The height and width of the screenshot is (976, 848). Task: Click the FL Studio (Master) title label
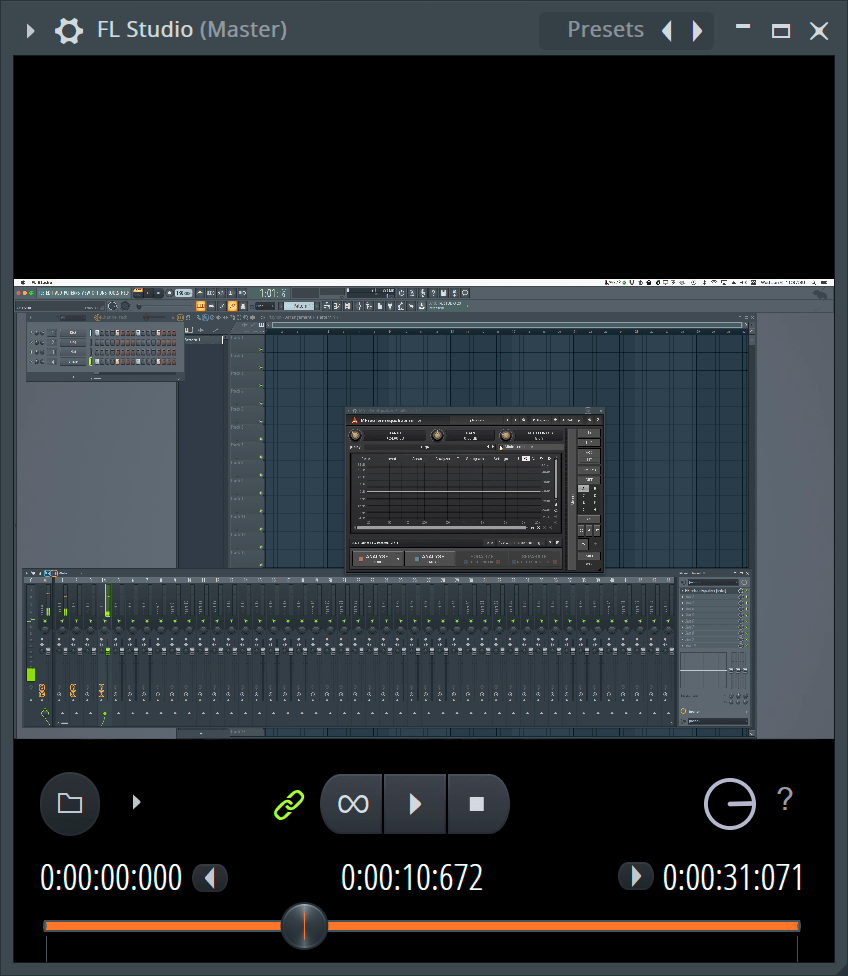192,29
